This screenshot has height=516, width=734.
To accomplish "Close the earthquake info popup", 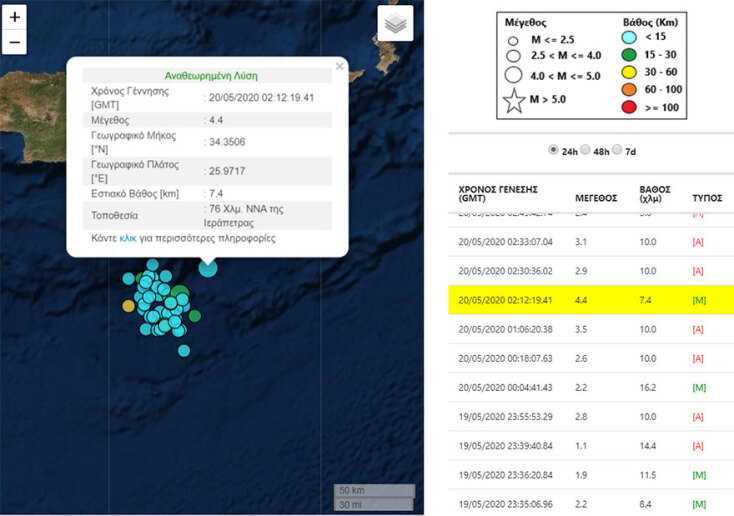I will tap(339, 67).
